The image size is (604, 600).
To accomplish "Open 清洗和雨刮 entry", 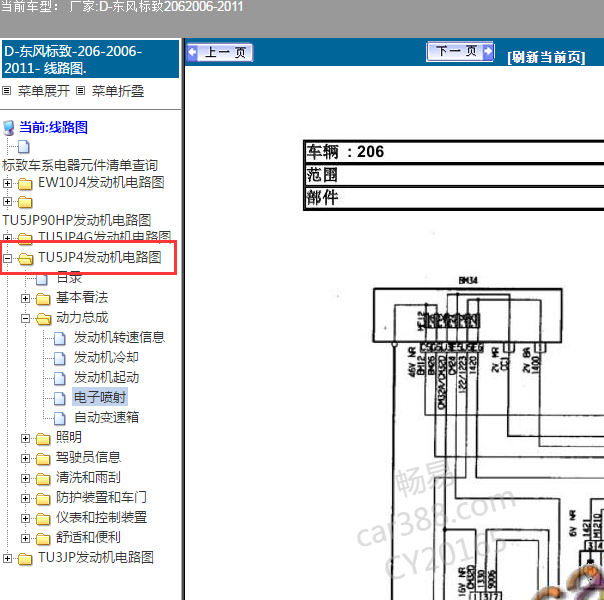I will (89, 477).
